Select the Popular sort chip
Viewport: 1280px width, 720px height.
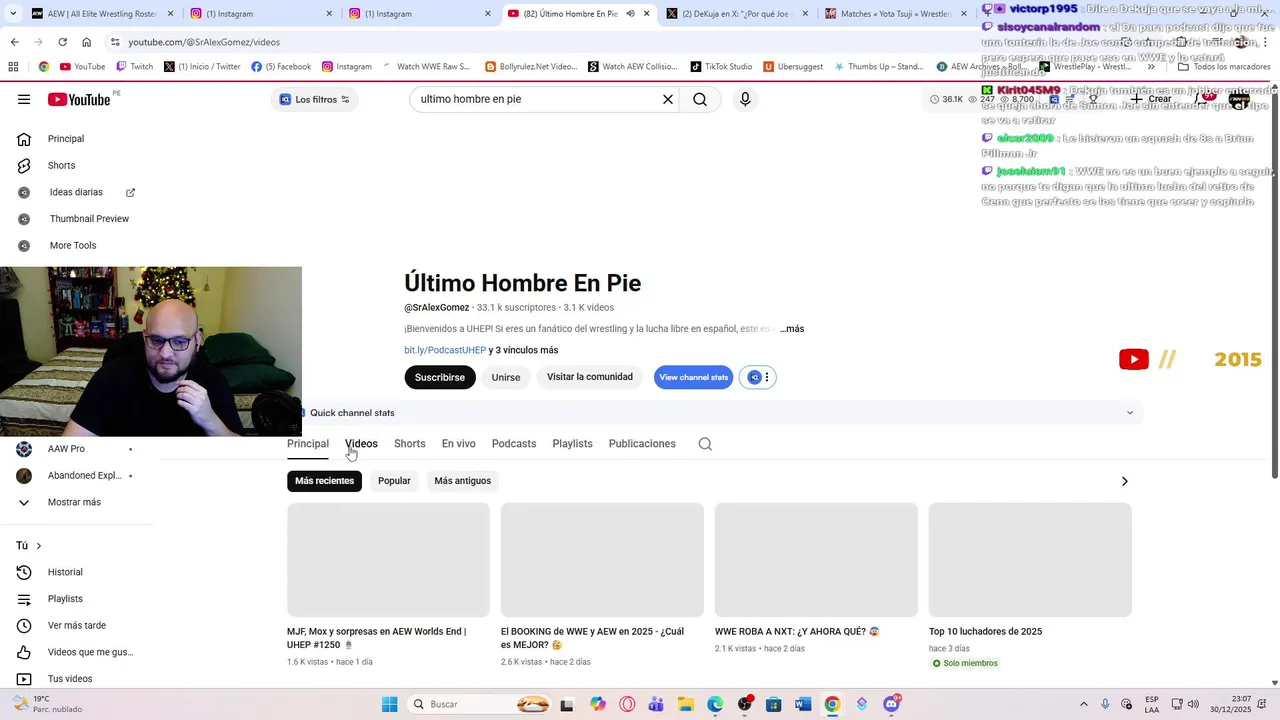point(394,481)
